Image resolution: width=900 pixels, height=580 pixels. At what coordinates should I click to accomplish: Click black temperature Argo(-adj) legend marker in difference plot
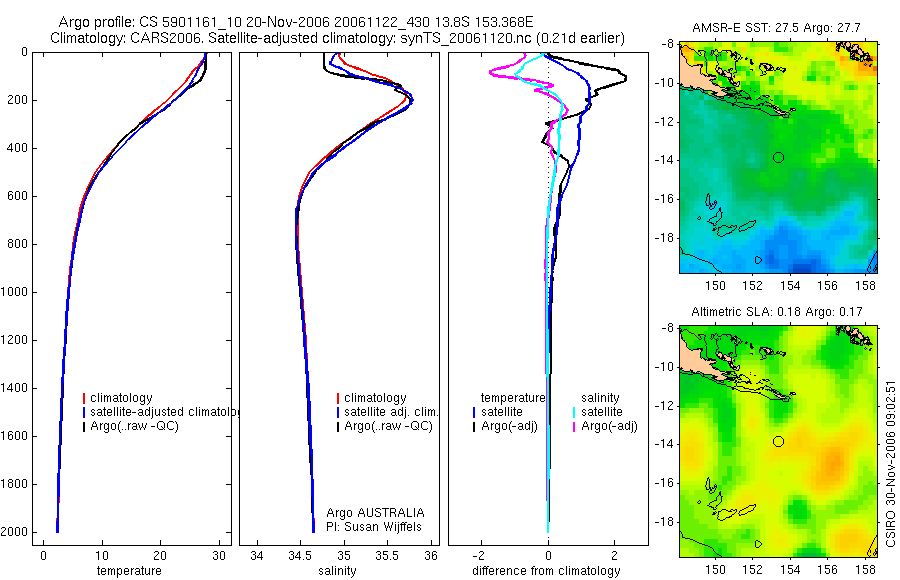pyautogui.click(x=474, y=426)
